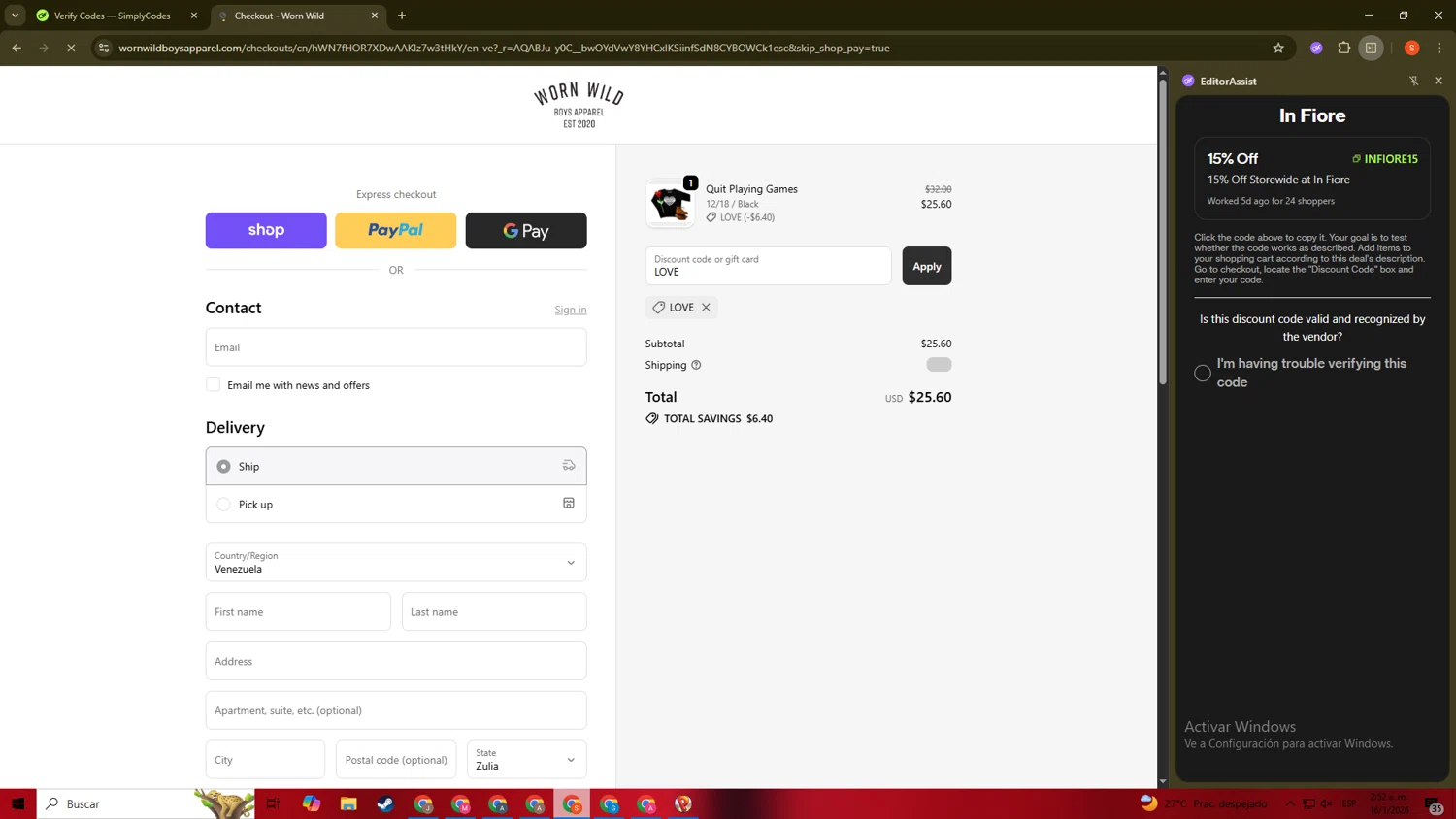Open the browser extensions puzzle icon
The width and height of the screenshot is (1456, 819).
click(x=1343, y=48)
